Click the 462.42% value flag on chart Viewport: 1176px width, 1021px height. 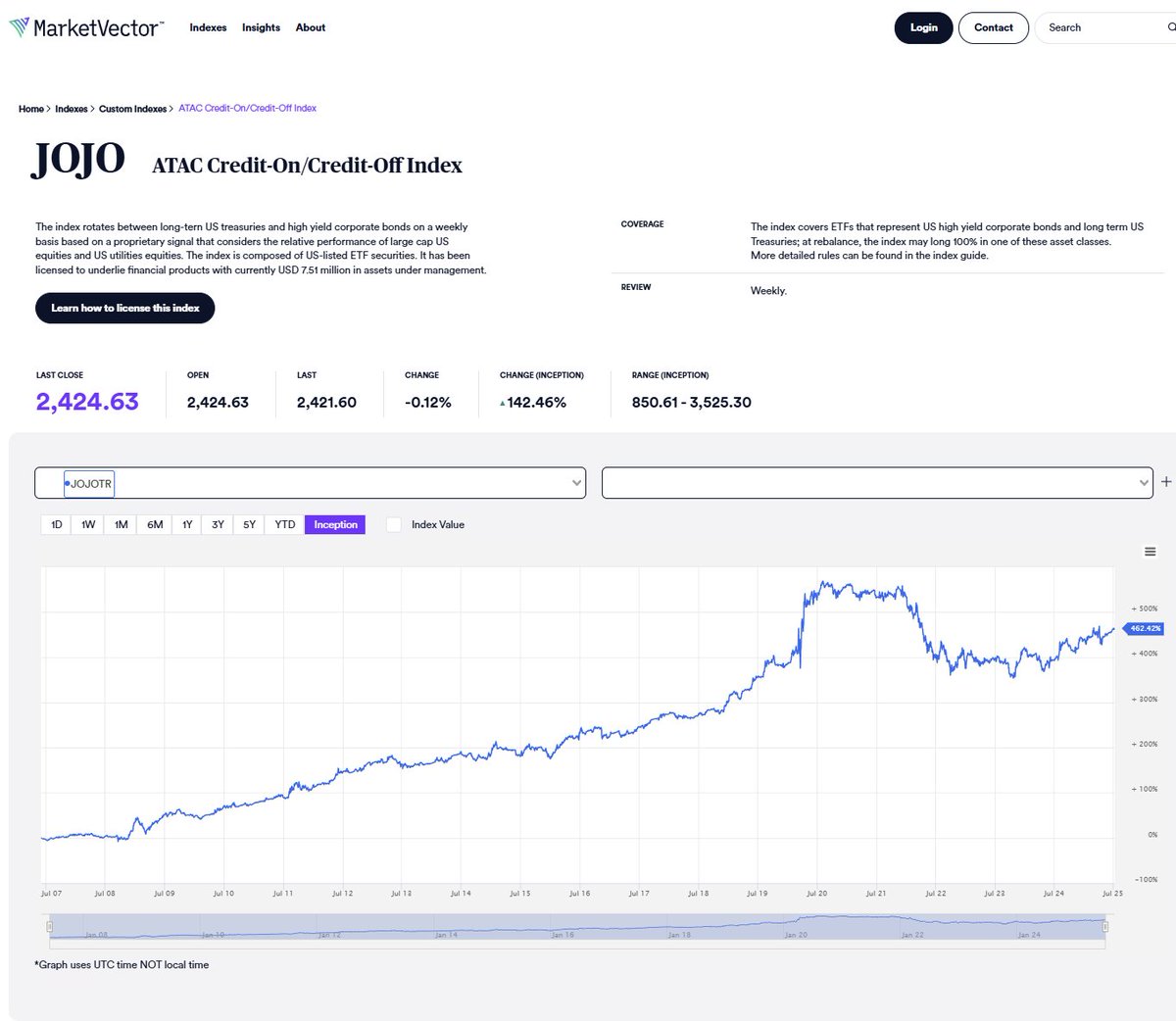point(1143,628)
